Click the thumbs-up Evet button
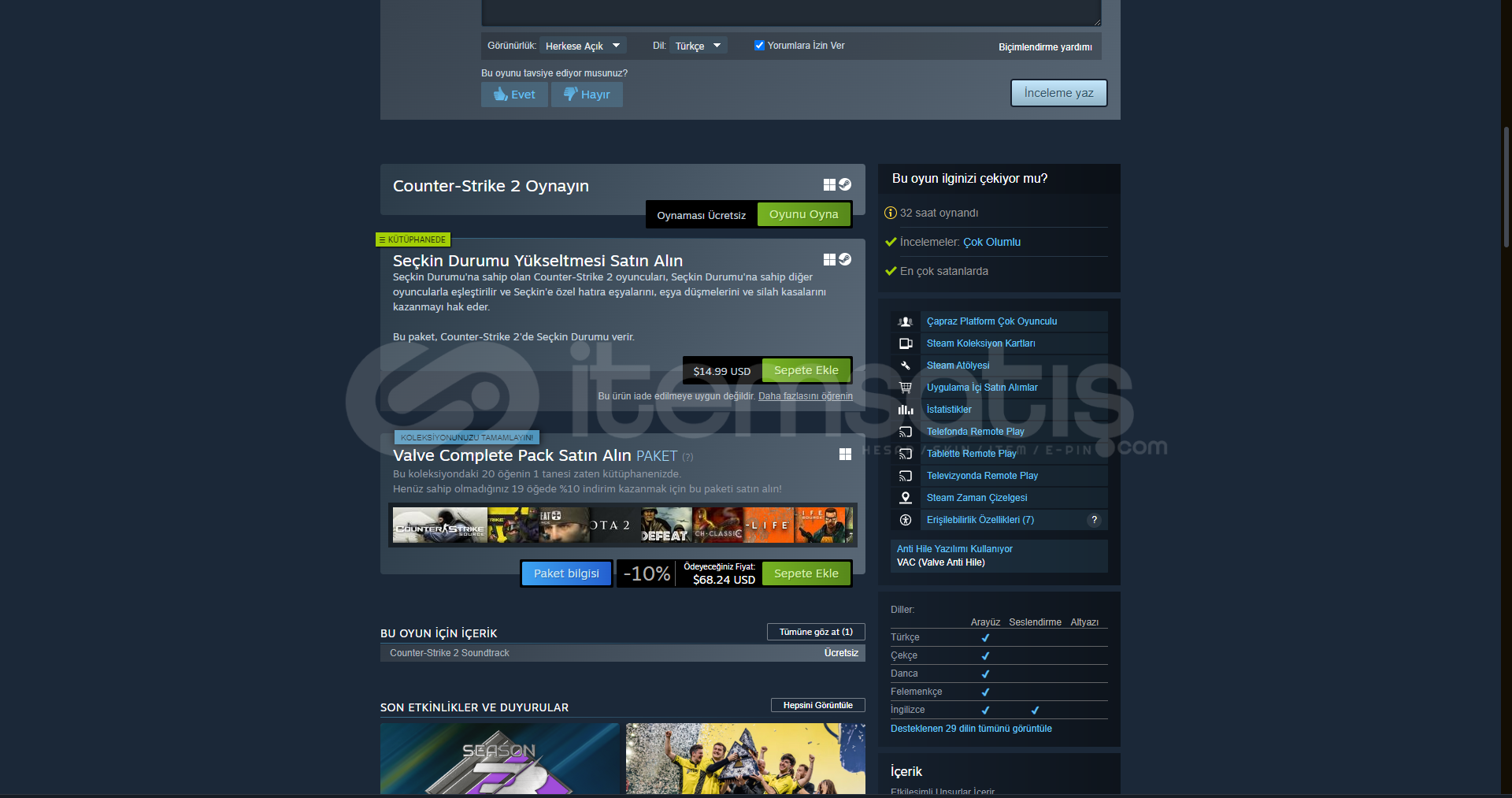Viewport: 1512px width, 798px height. click(514, 95)
